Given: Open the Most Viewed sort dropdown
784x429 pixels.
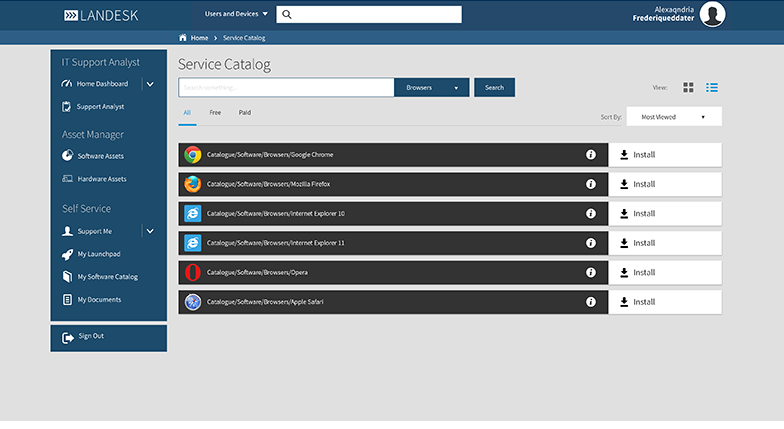Looking at the screenshot, I should (x=673, y=117).
